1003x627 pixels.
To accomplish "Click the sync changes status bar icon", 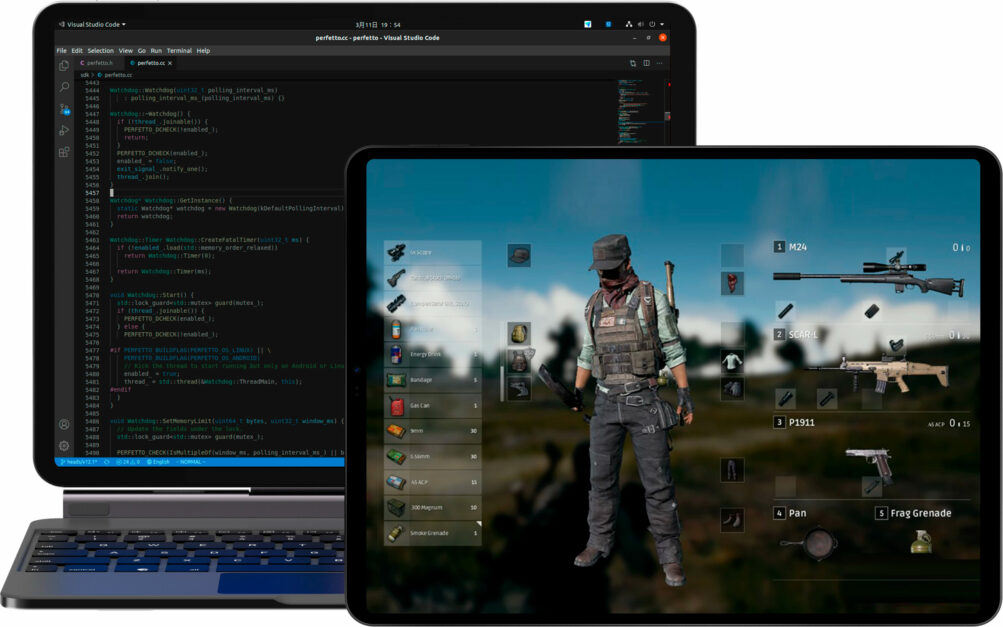I will (x=107, y=462).
